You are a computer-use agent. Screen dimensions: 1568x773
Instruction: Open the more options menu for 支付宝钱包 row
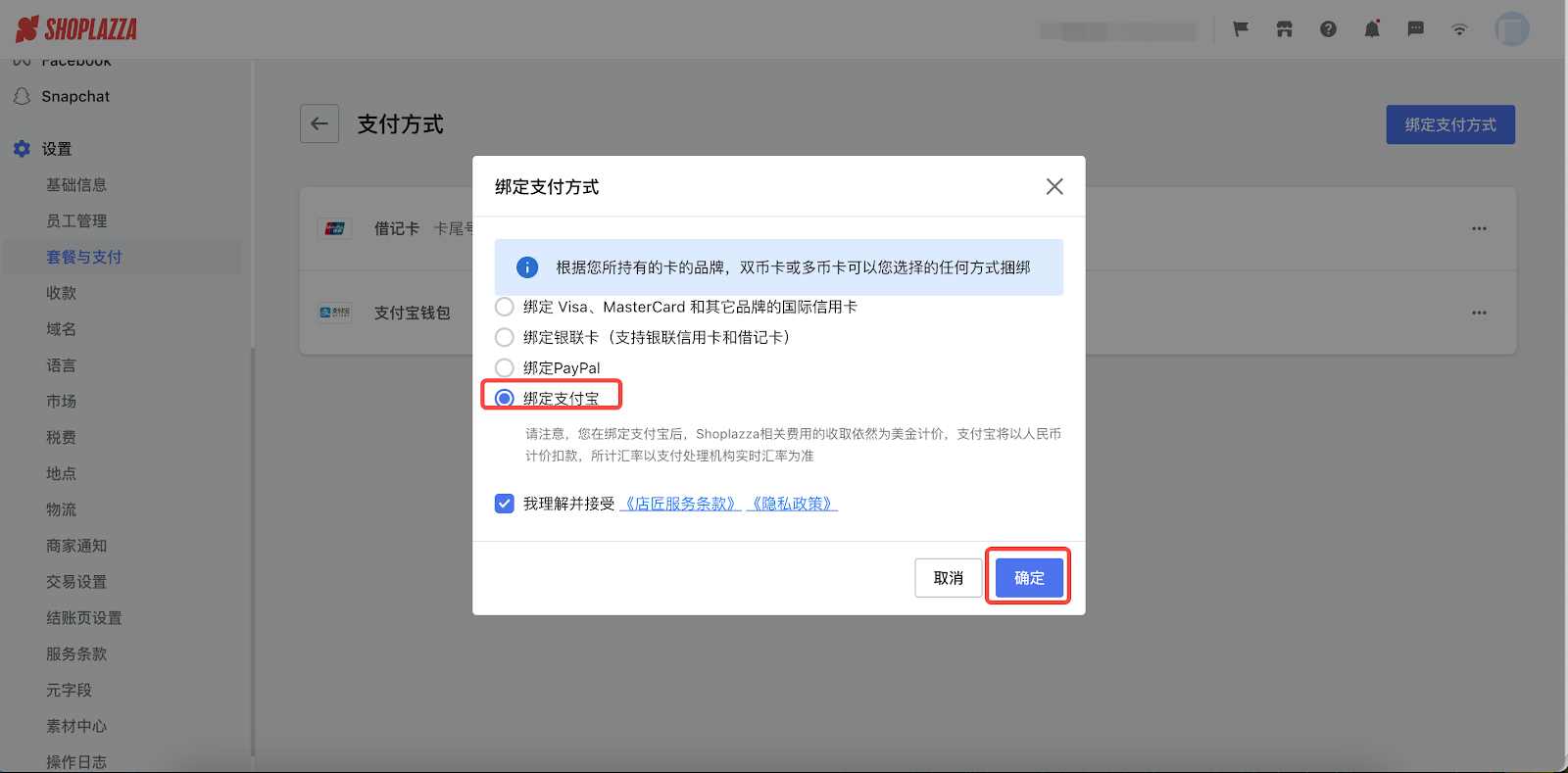tap(1479, 313)
